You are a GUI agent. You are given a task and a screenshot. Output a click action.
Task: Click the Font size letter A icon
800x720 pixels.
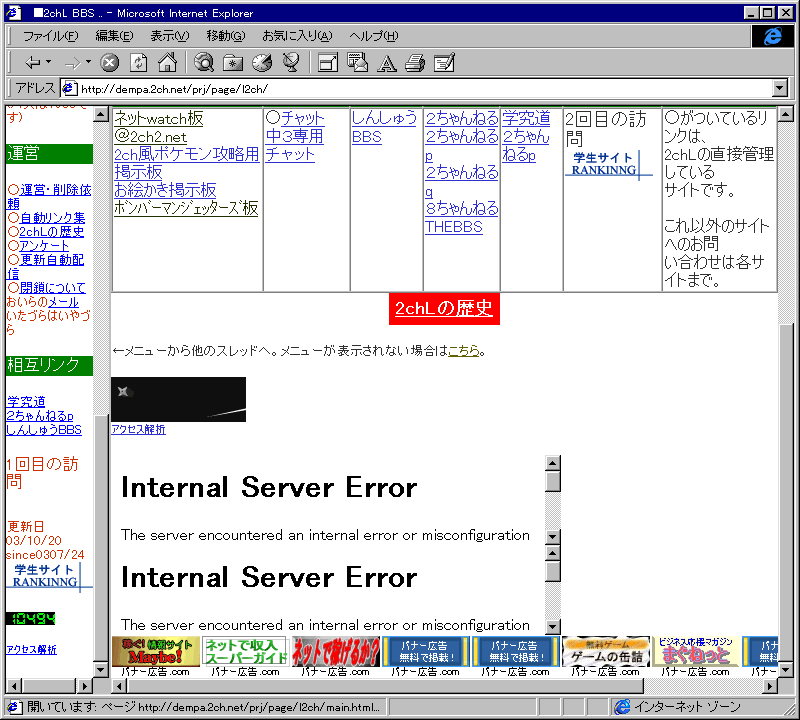pos(386,63)
